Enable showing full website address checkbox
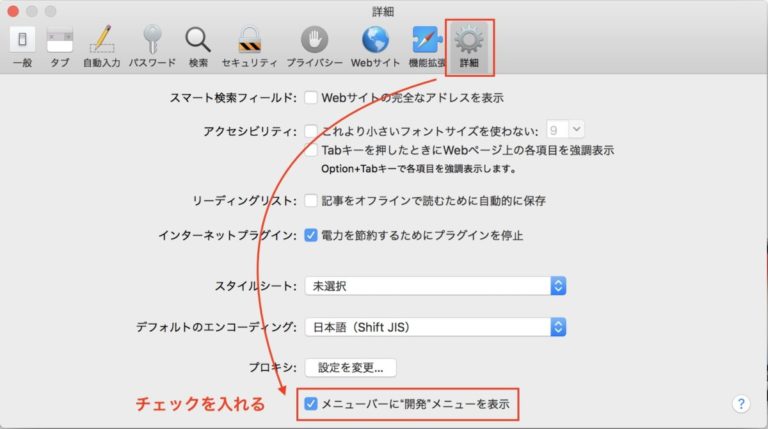The image size is (768, 429). pos(311,98)
